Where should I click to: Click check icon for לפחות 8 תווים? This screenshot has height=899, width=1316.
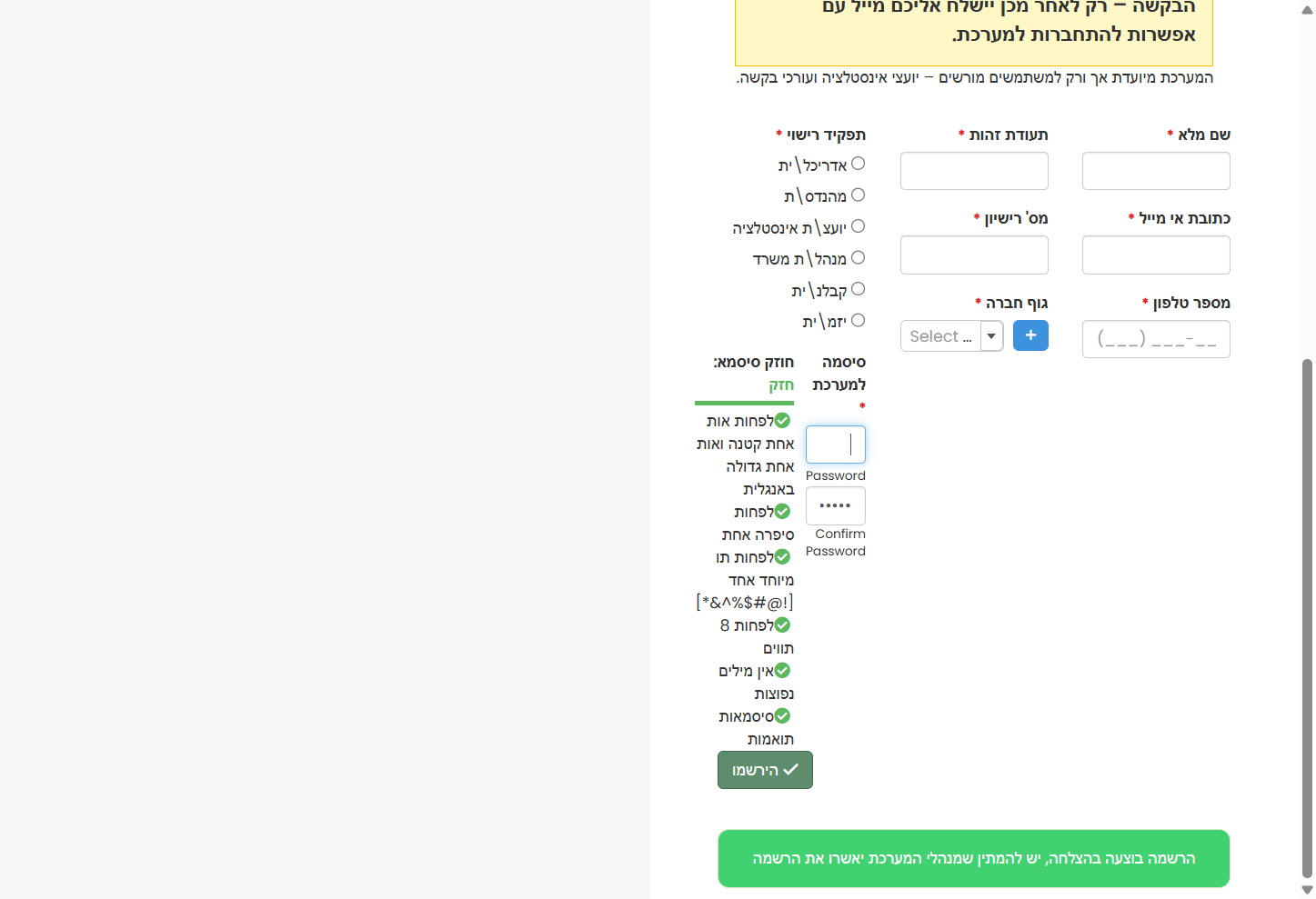pos(782,625)
